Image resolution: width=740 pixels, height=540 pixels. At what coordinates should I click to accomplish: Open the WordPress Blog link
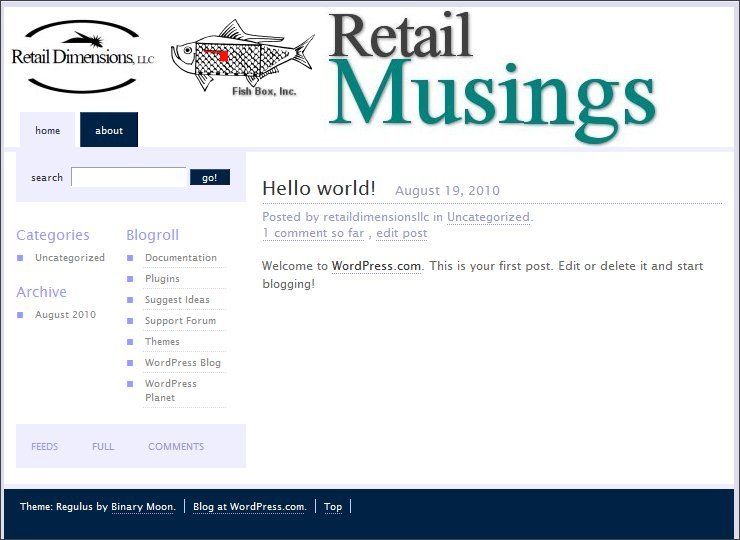[183, 363]
